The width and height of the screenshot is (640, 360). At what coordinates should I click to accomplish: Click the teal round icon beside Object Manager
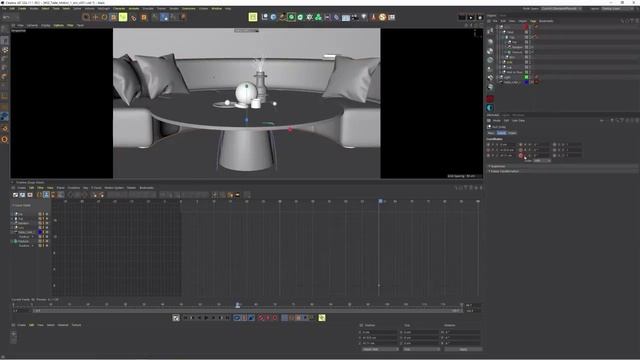pyautogui.click(x=490, y=108)
